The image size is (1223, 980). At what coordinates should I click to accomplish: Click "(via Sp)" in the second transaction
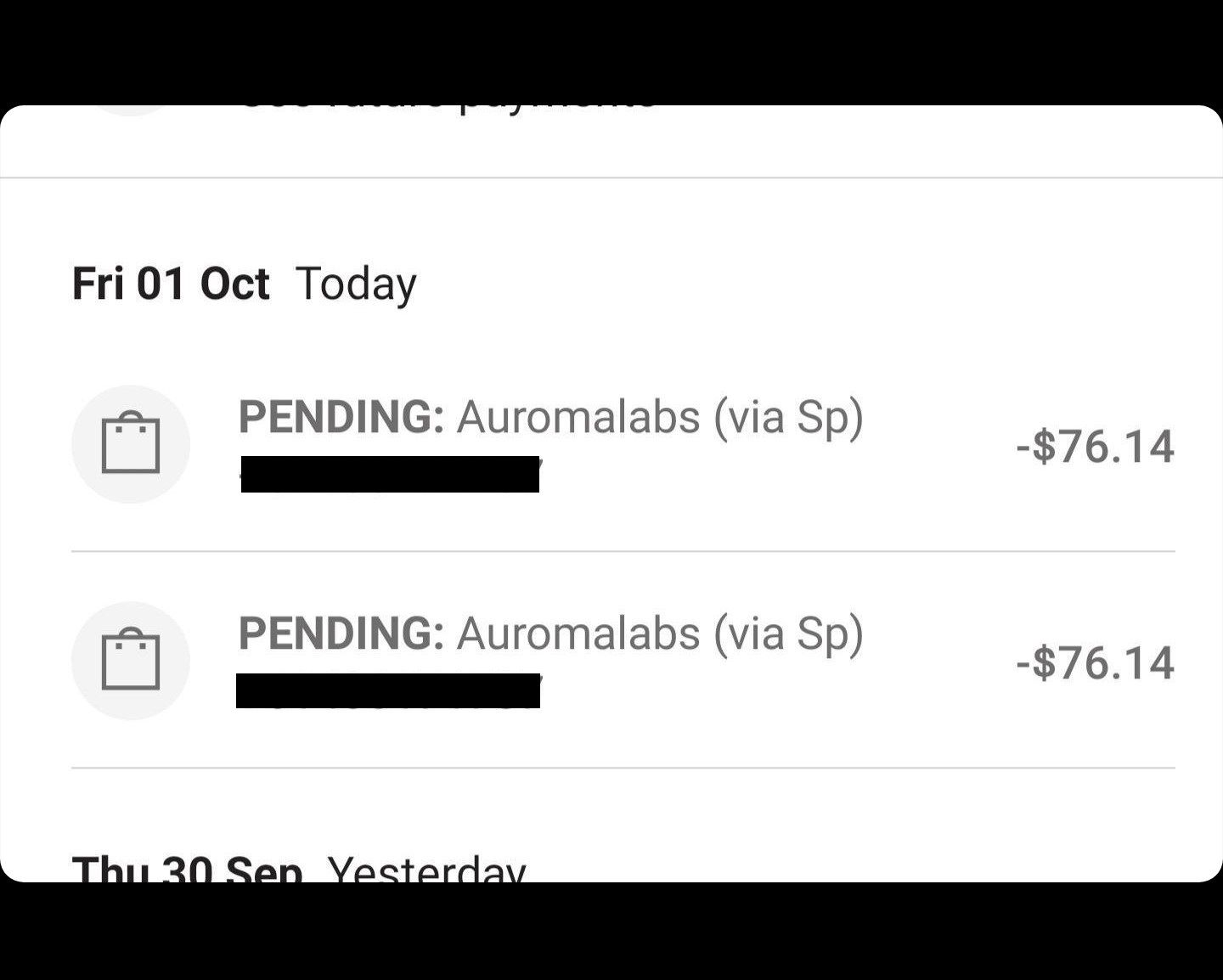point(788,634)
